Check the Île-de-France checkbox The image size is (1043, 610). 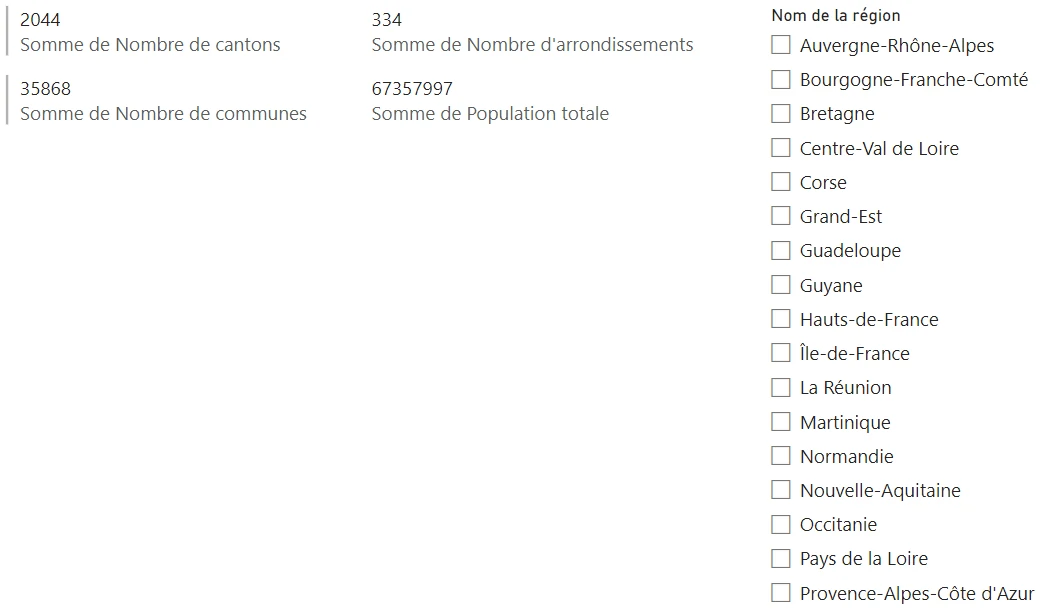(x=781, y=353)
